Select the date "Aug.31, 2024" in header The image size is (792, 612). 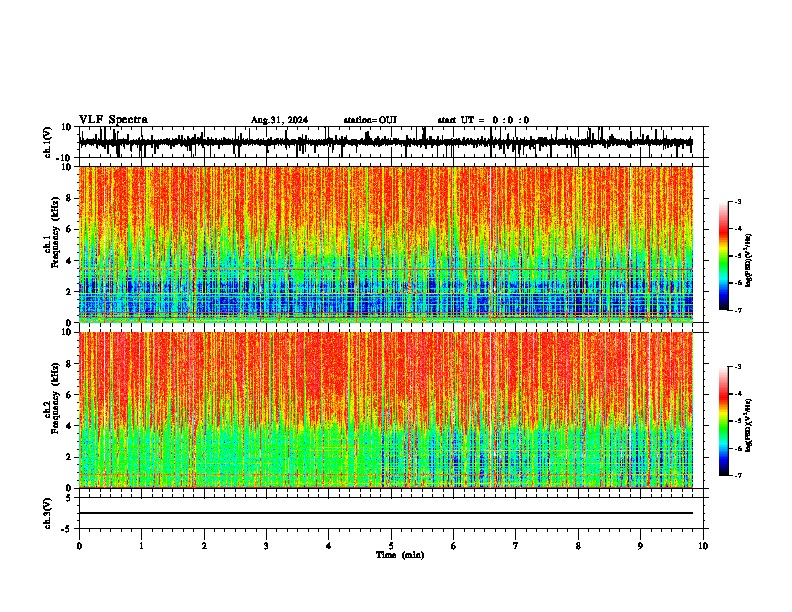[279, 120]
